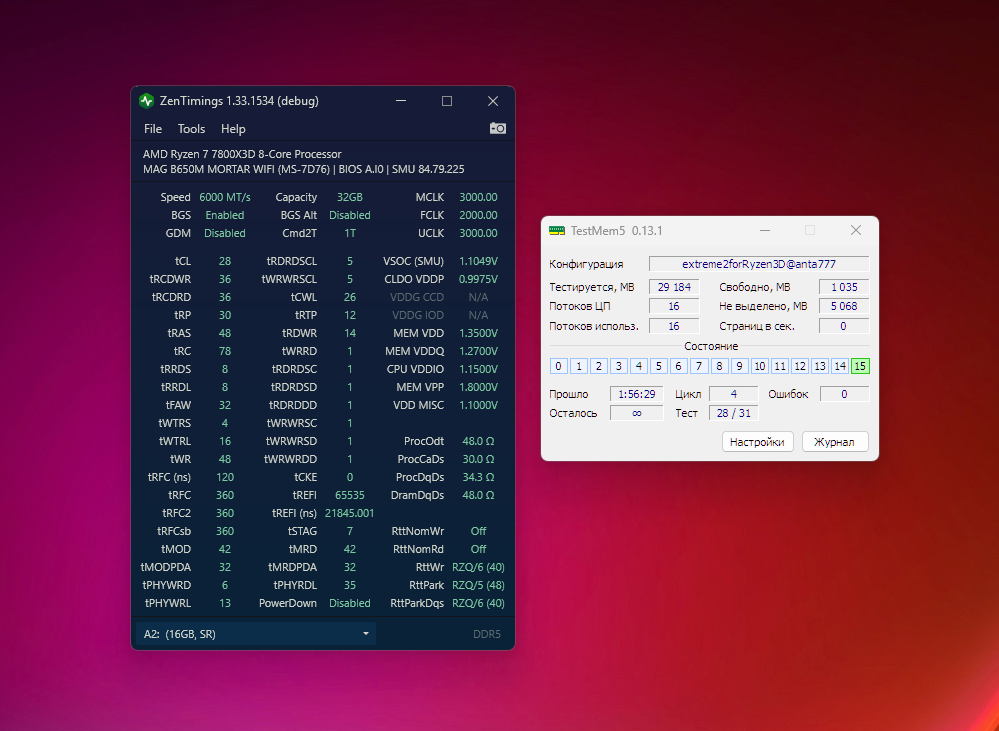Minimize the TestMem5 window
This screenshot has width=999, height=731.
coord(765,231)
